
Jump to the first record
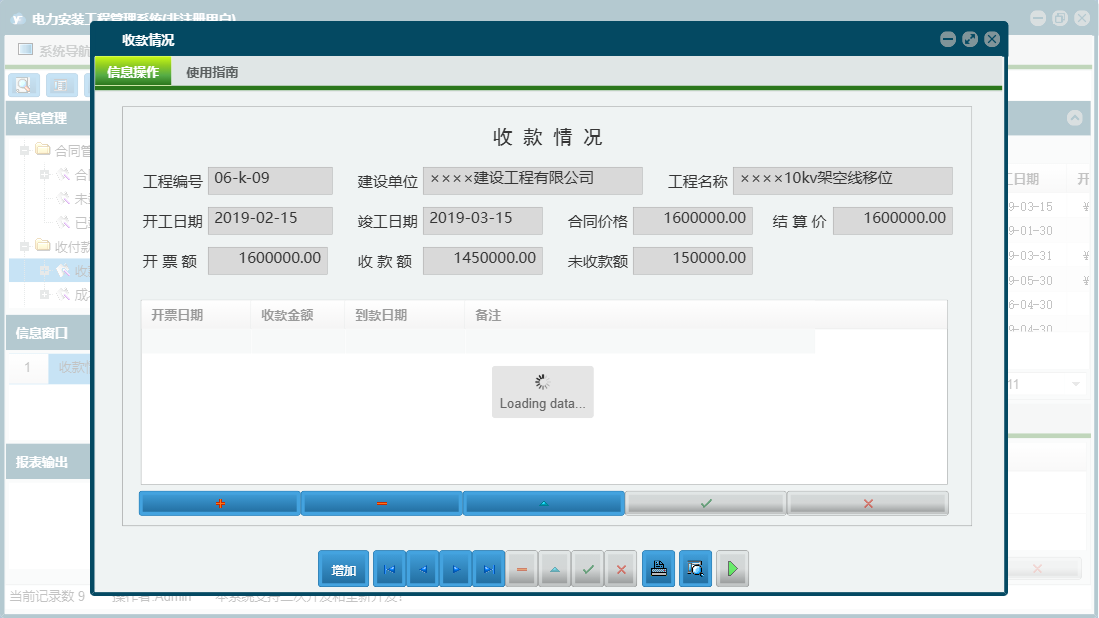tap(389, 568)
